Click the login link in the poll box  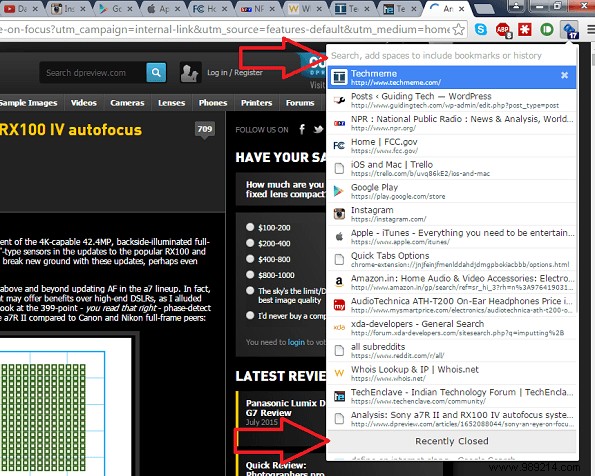[x=296, y=342]
